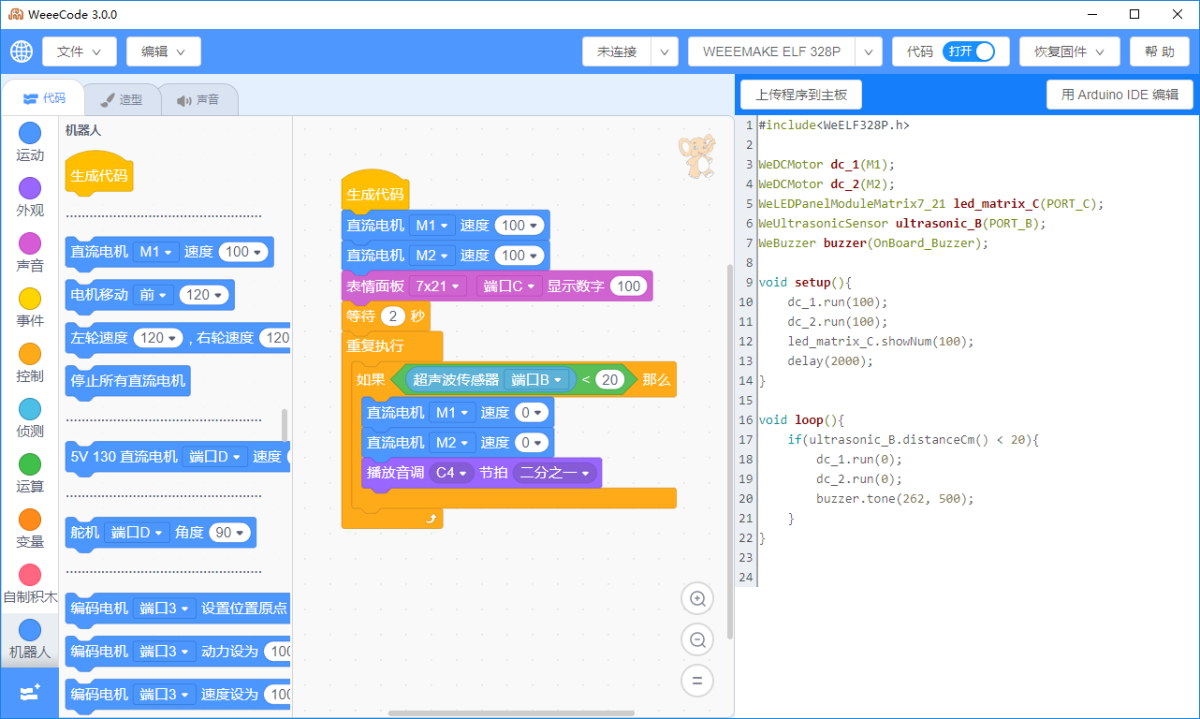Open the add extension icon at bottom-left

pyautogui.click(x=29, y=693)
